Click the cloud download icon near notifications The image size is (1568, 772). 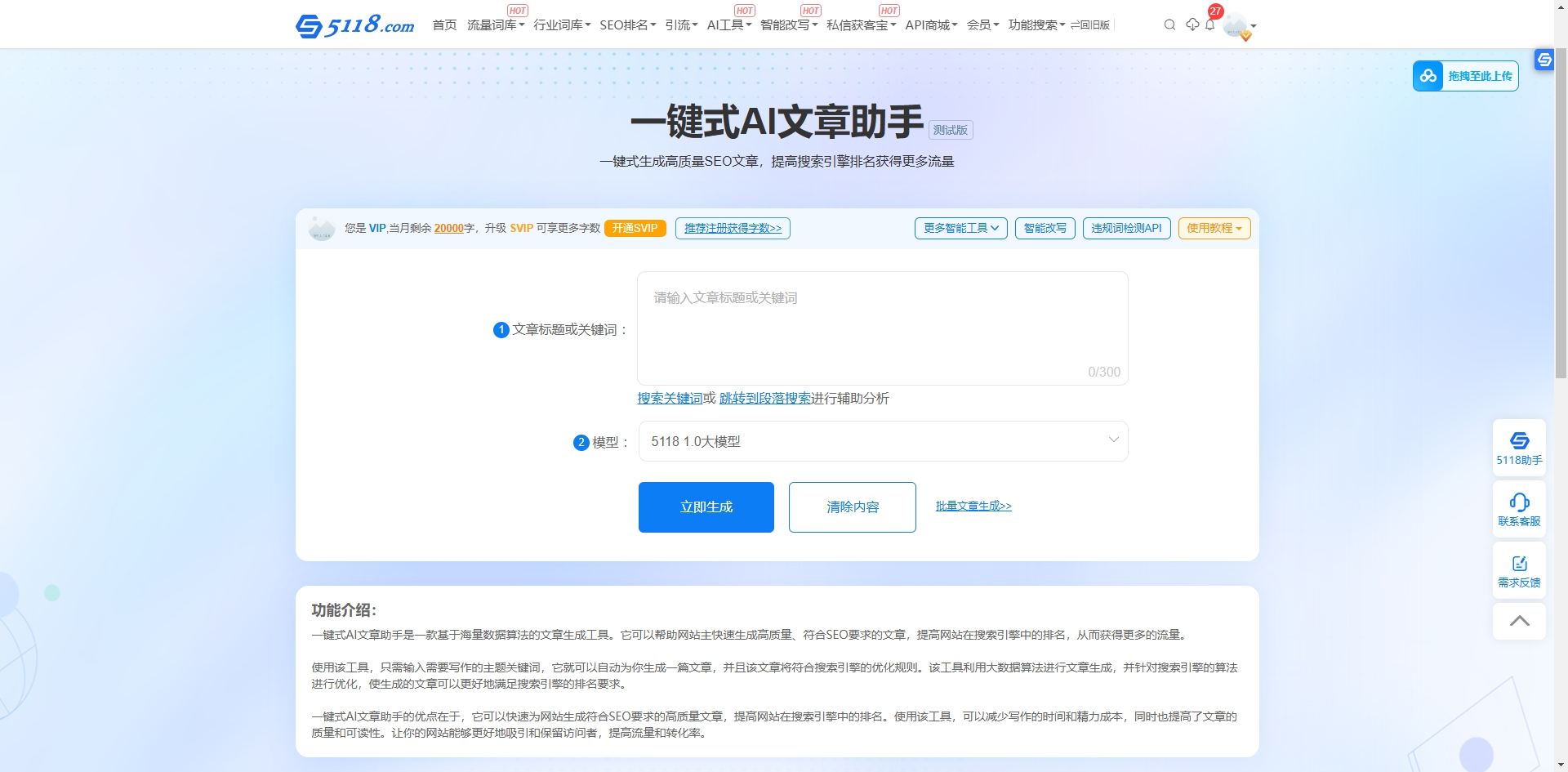pyautogui.click(x=1192, y=25)
